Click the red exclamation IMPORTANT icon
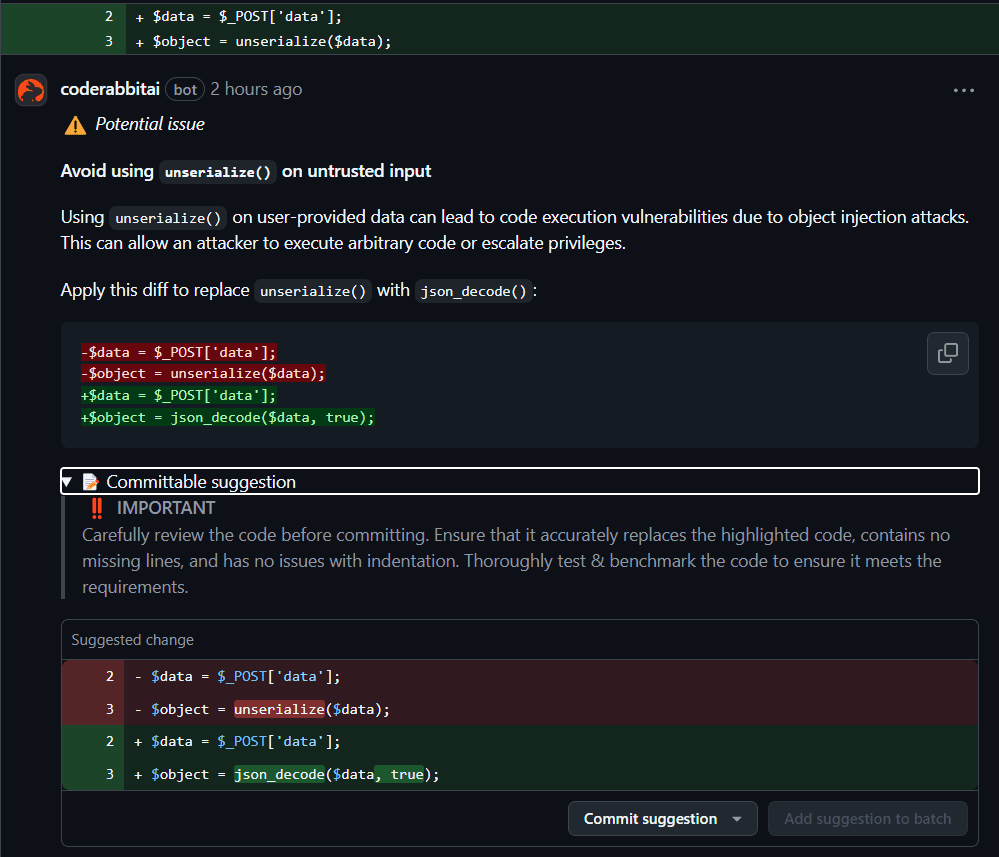This screenshot has height=857, width=999. (x=97, y=508)
